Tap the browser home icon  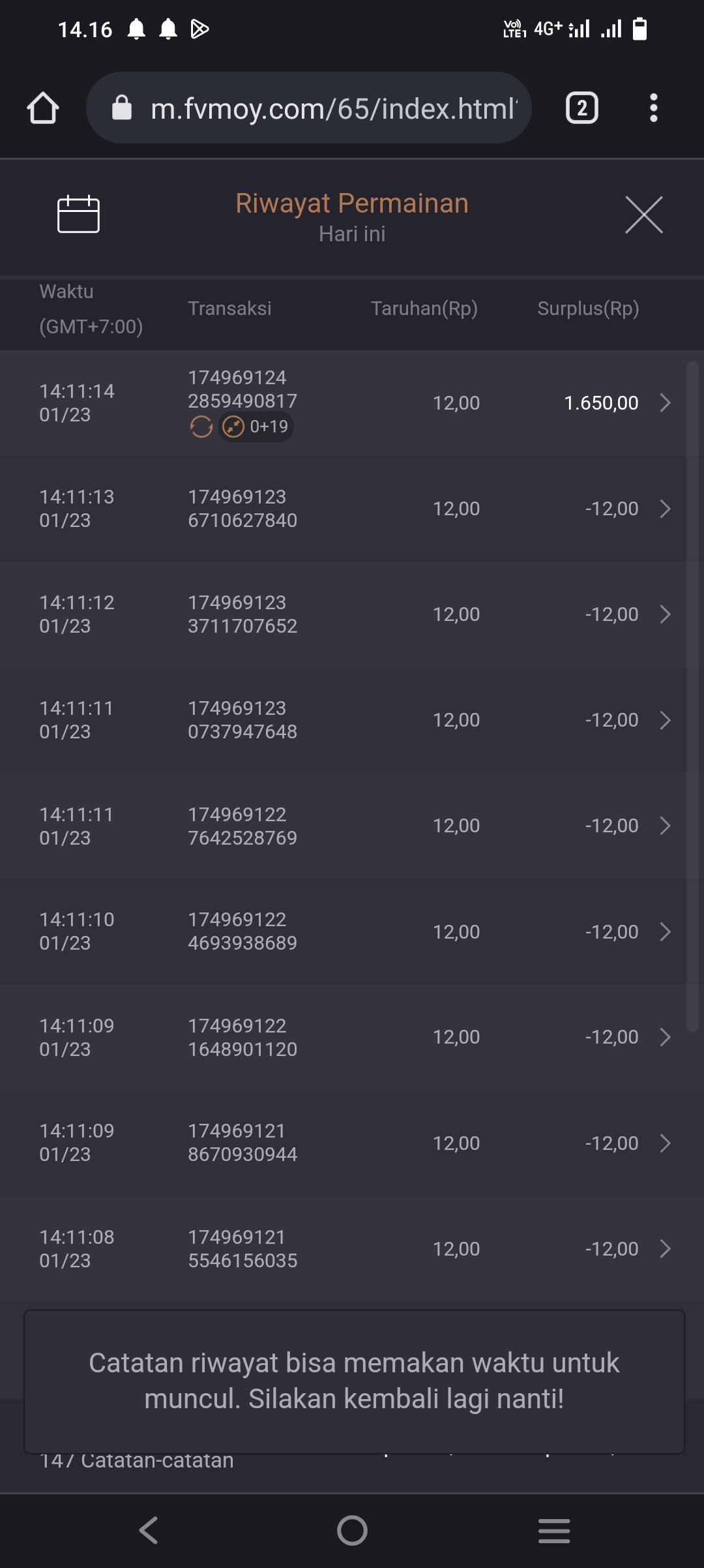click(43, 108)
